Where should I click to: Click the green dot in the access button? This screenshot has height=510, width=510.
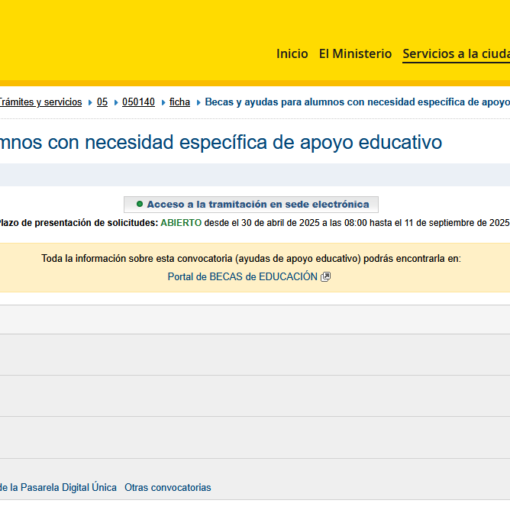click(140, 204)
